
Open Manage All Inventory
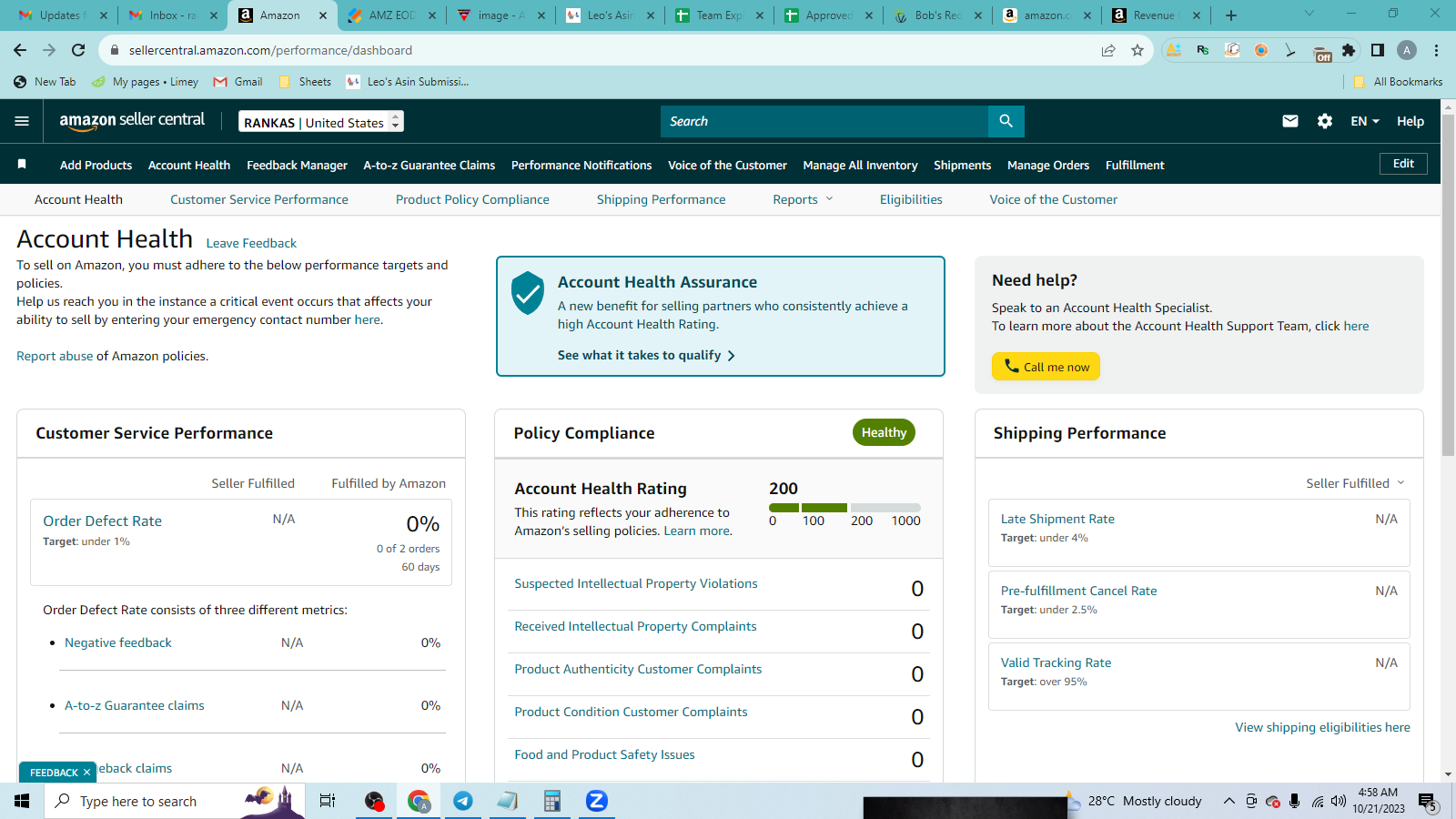[860, 165]
